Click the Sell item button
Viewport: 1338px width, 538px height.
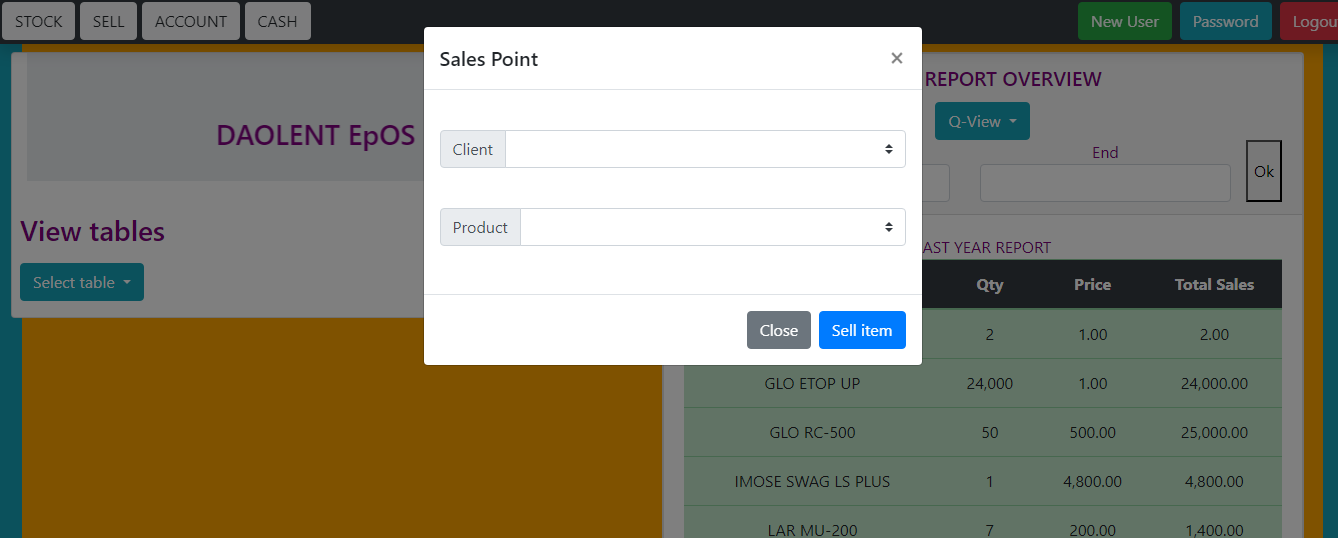pos(862,330)
